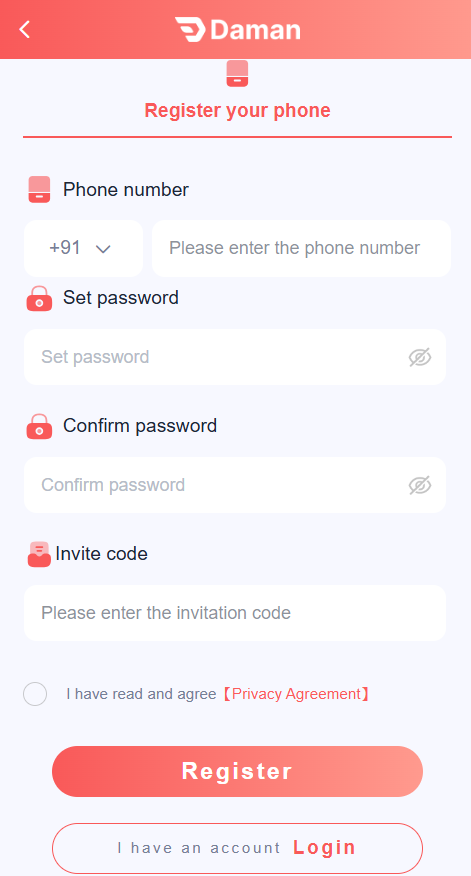Open the +91 country code dropdown
The image size is (471, 876).
click(83, 248)
